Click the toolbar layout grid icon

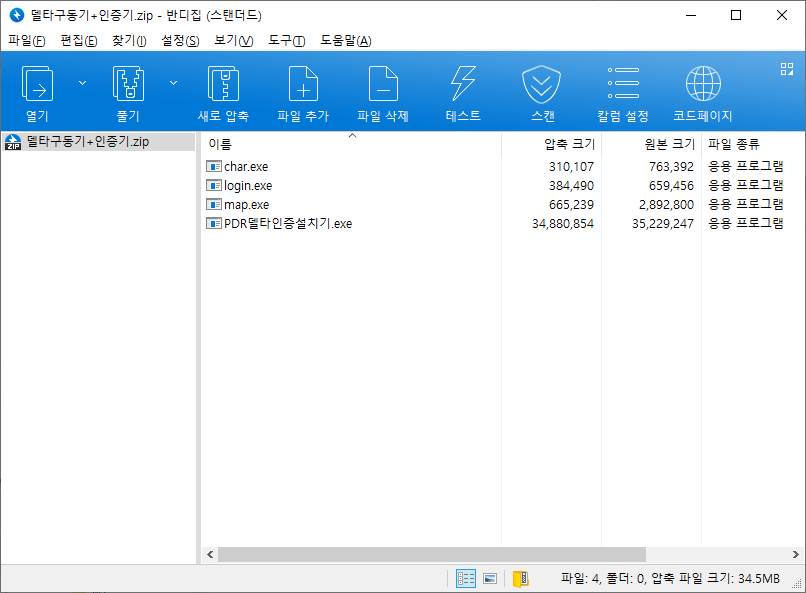(x=786, y=69)
